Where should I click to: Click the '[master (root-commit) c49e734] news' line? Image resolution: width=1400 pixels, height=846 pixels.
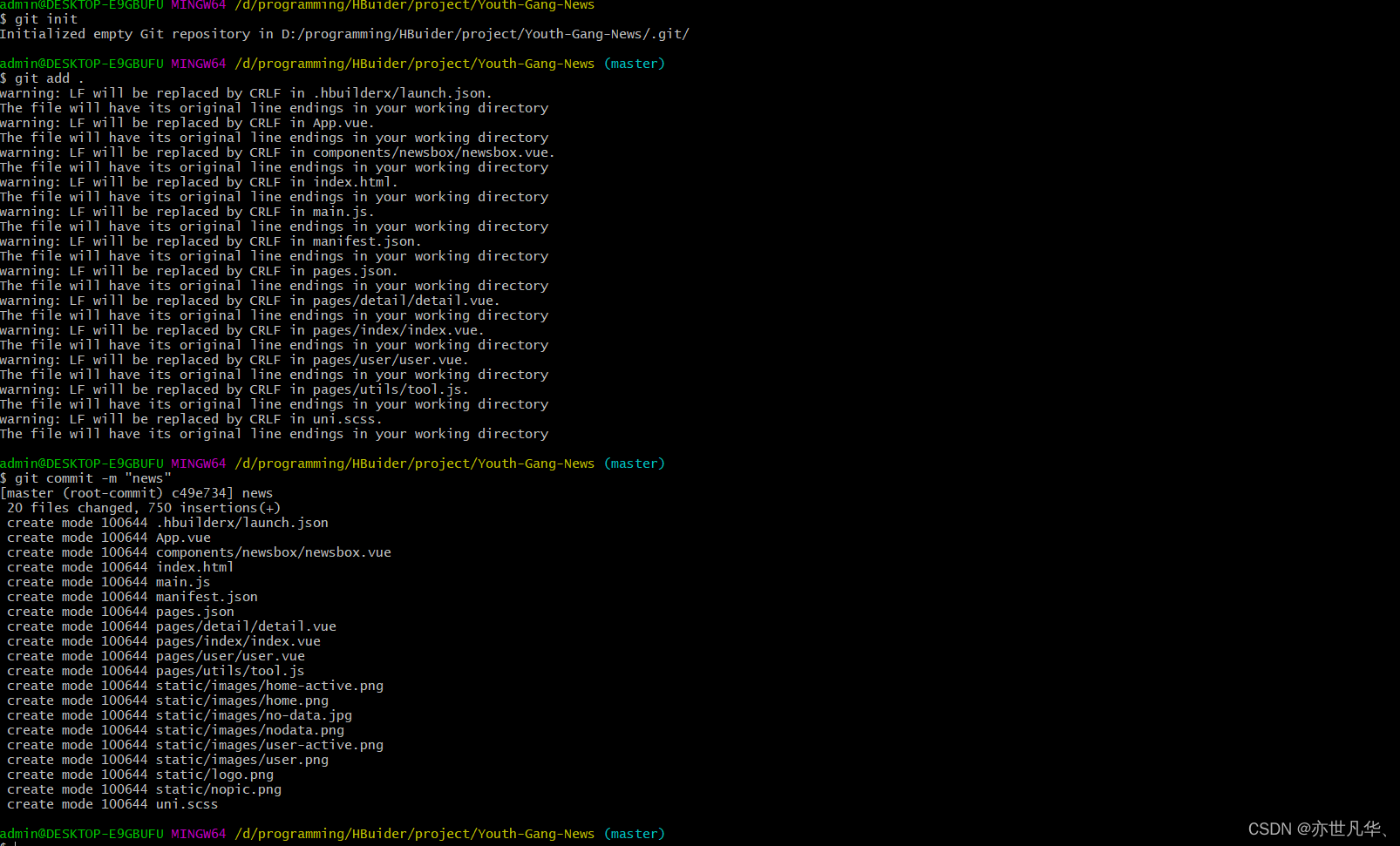[x=137, y=493]
